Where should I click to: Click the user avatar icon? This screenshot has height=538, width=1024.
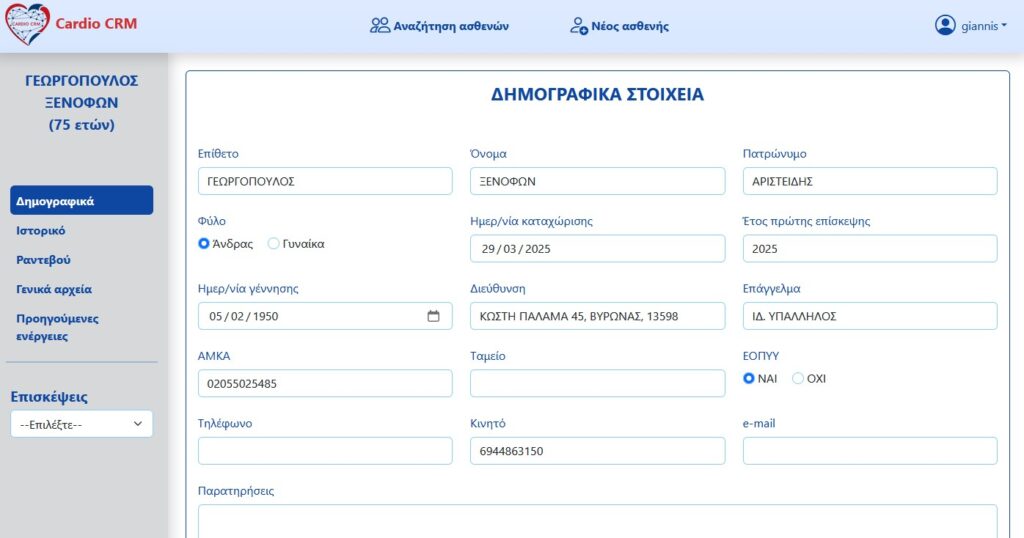(x=945, y=26)
